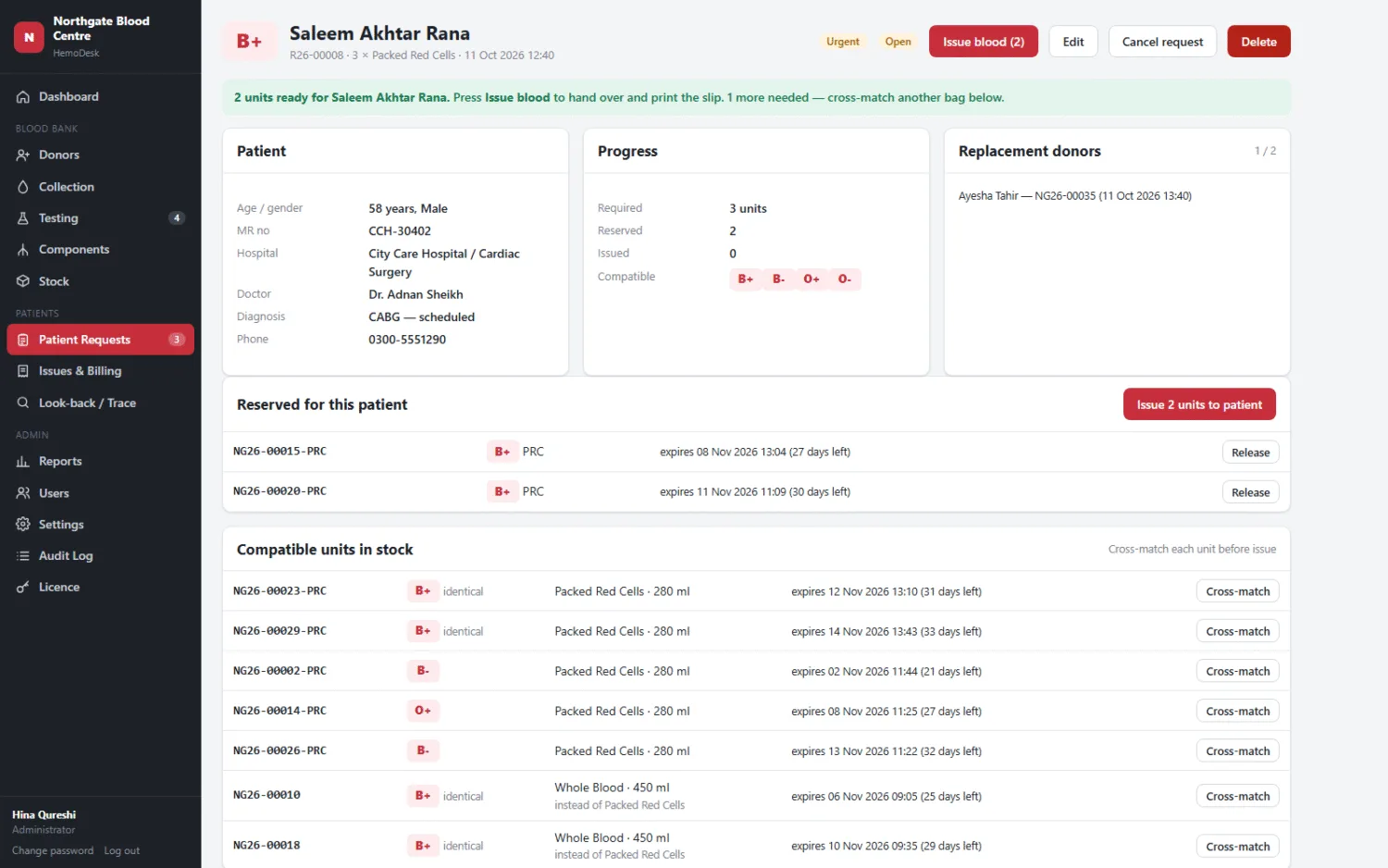
Task: Click the Delete button
Action: [1258, 42]
